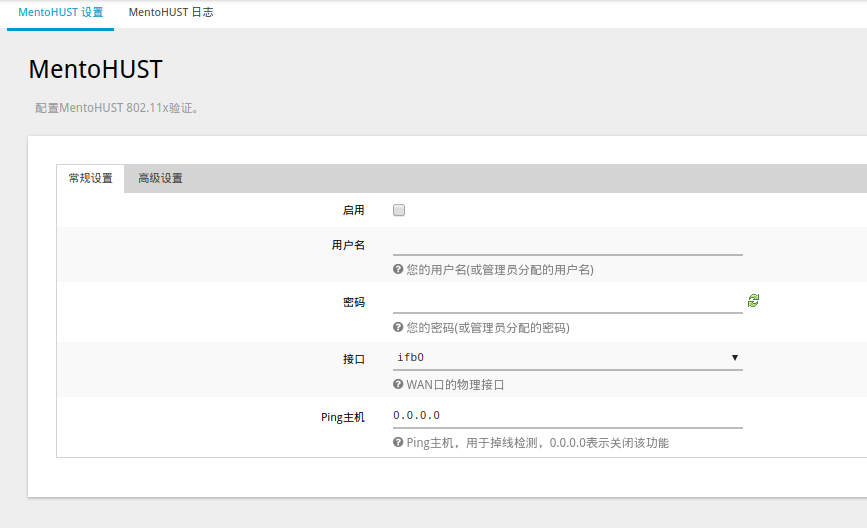Image resolution: width=867 pixels, height=528 pixels.
Task: Open the 高级设置 tab
Action: click(x=160, y=178)
